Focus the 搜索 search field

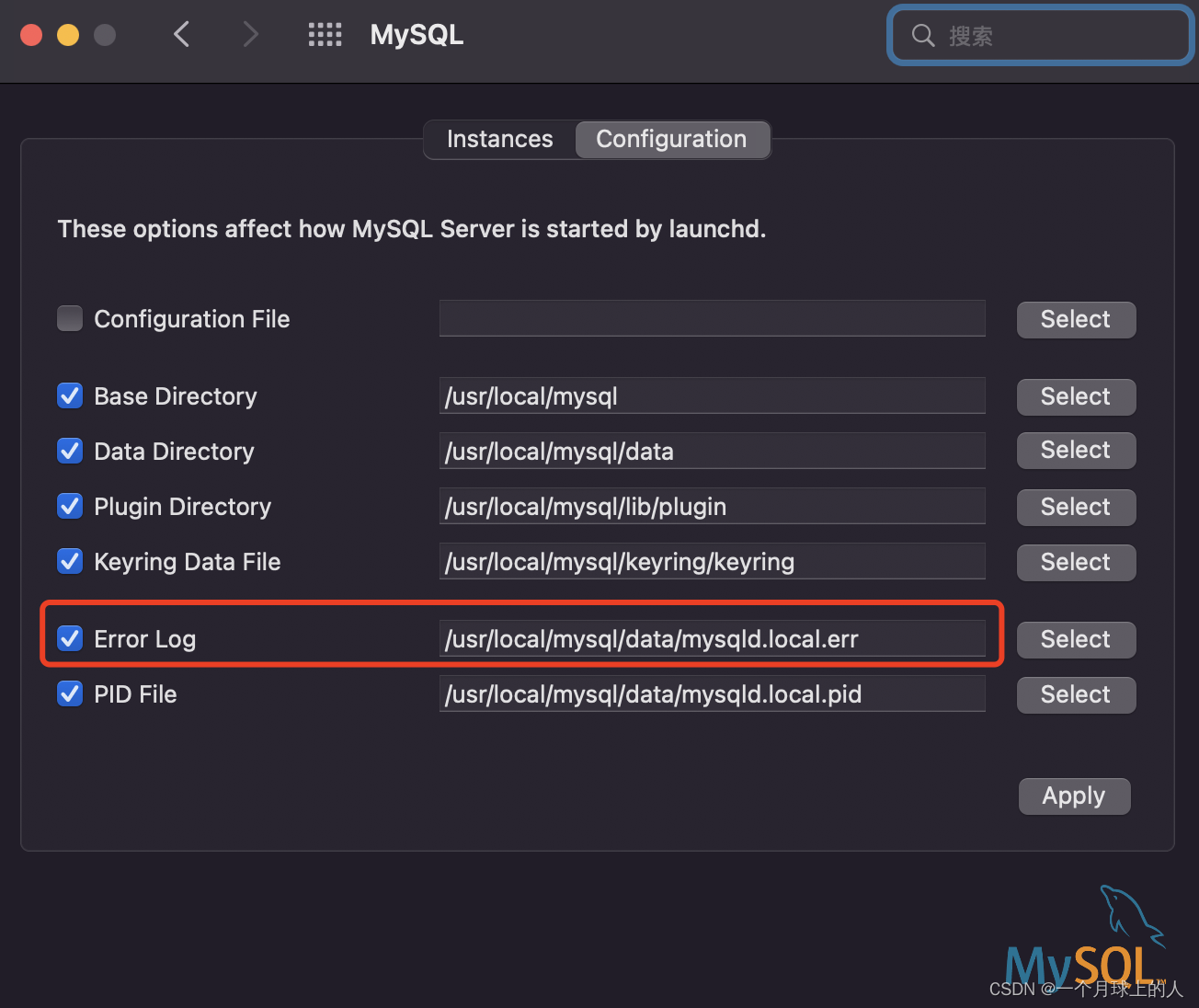click(x=1040, y=36)
